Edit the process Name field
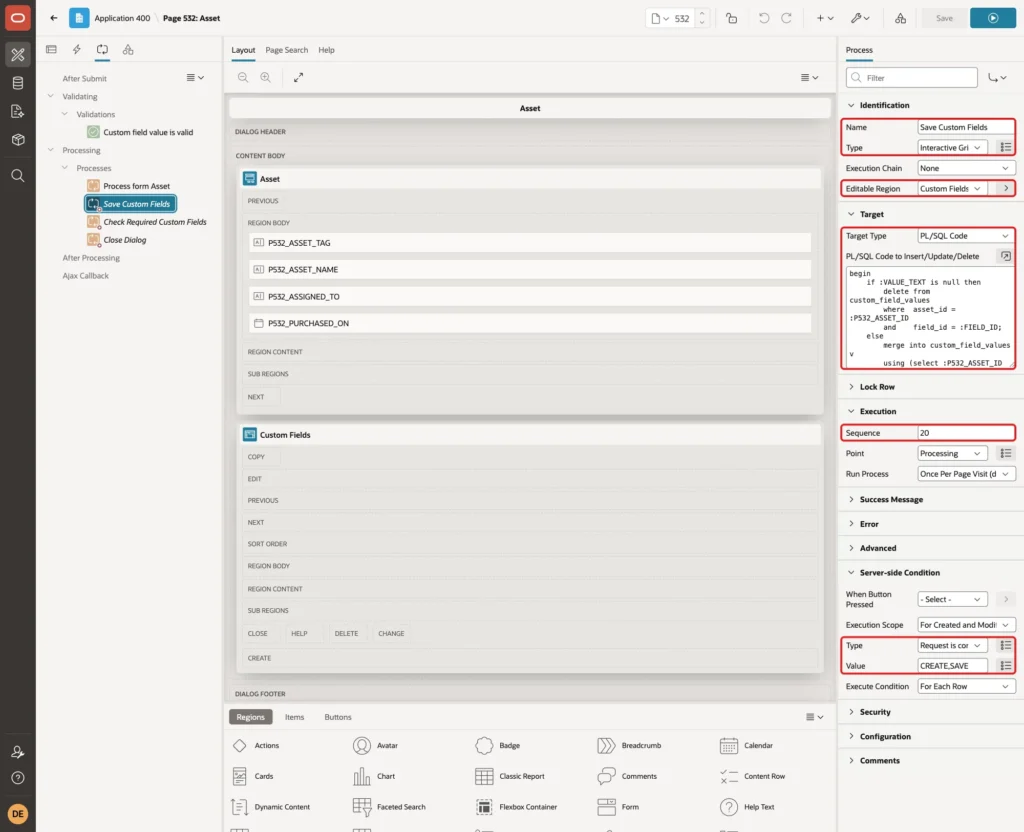The height and width of the screenshot is (832, 1024). 965,127
